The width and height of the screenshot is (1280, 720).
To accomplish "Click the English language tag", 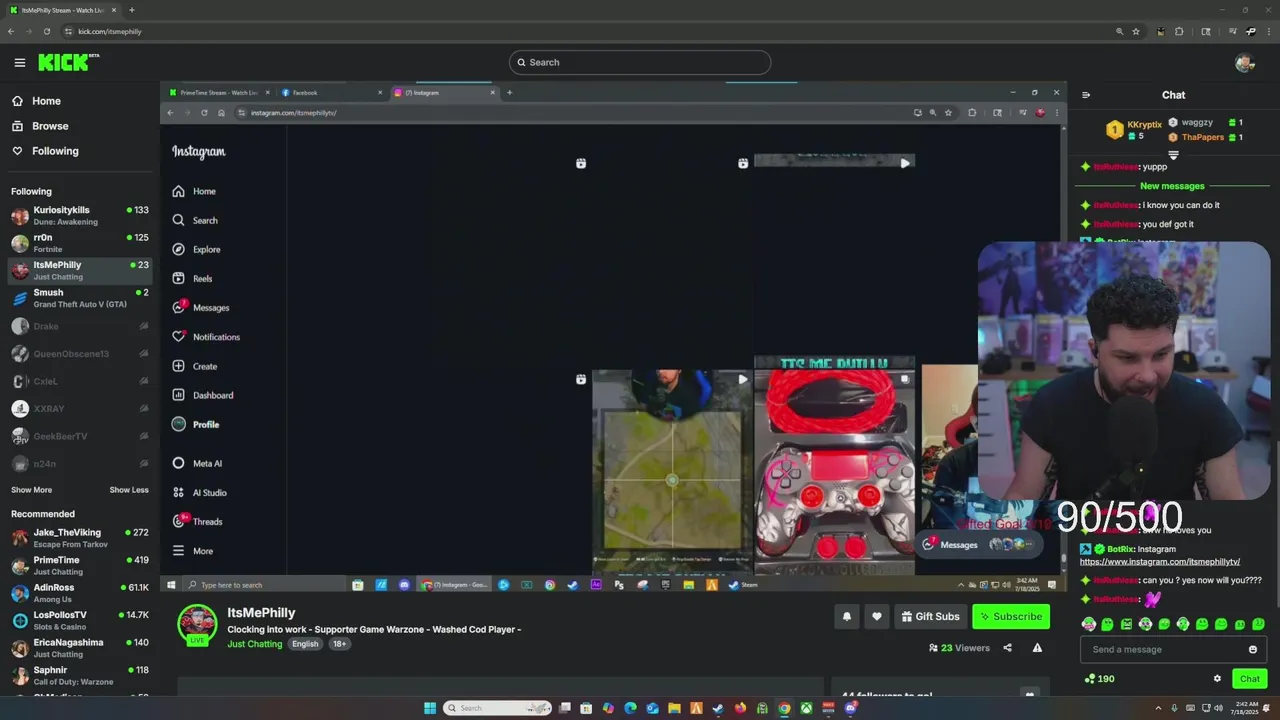I will pyautogui.click(x=305, y=644).
